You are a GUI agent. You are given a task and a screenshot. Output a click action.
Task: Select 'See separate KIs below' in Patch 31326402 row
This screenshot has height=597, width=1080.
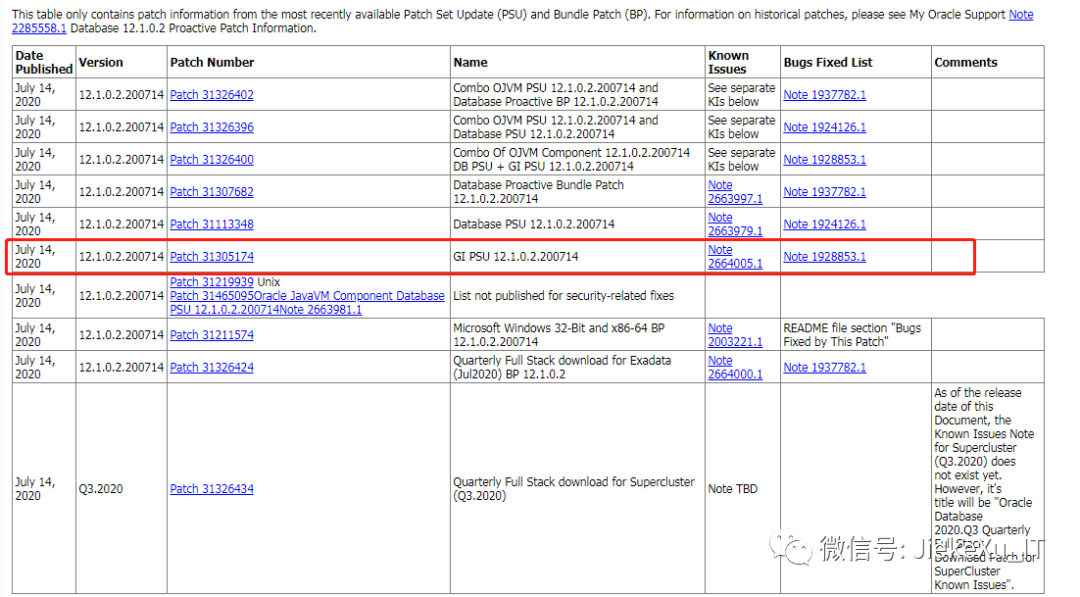(741, 95)
